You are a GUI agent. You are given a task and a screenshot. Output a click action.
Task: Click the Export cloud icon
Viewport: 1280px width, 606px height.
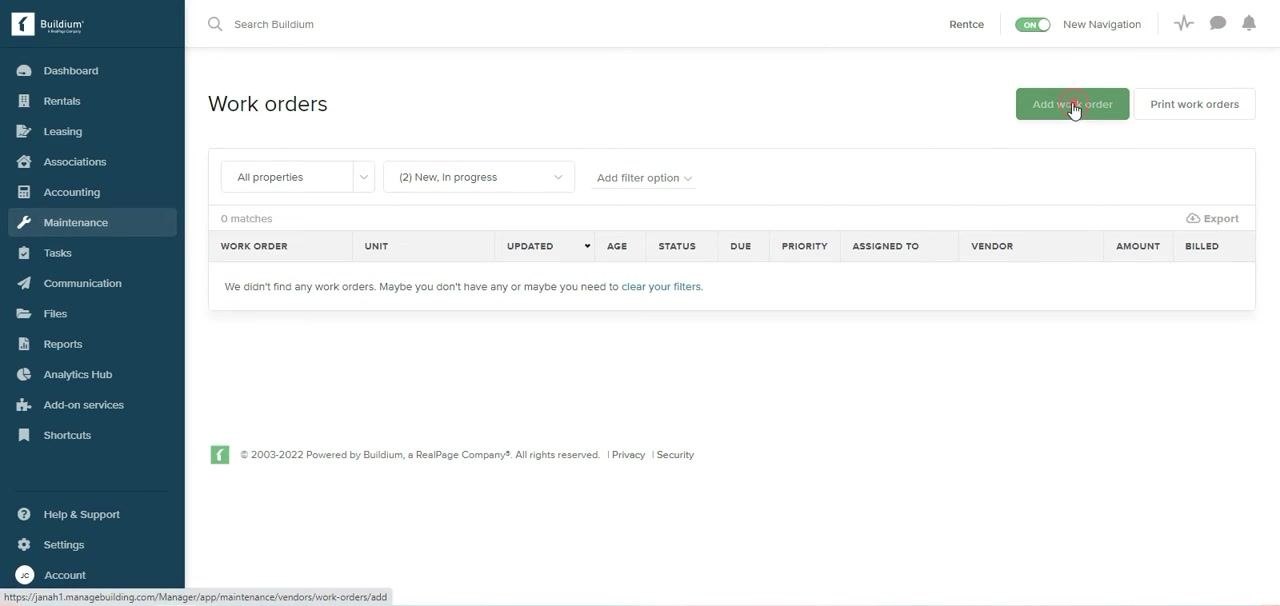click(x=1193, y=219)
